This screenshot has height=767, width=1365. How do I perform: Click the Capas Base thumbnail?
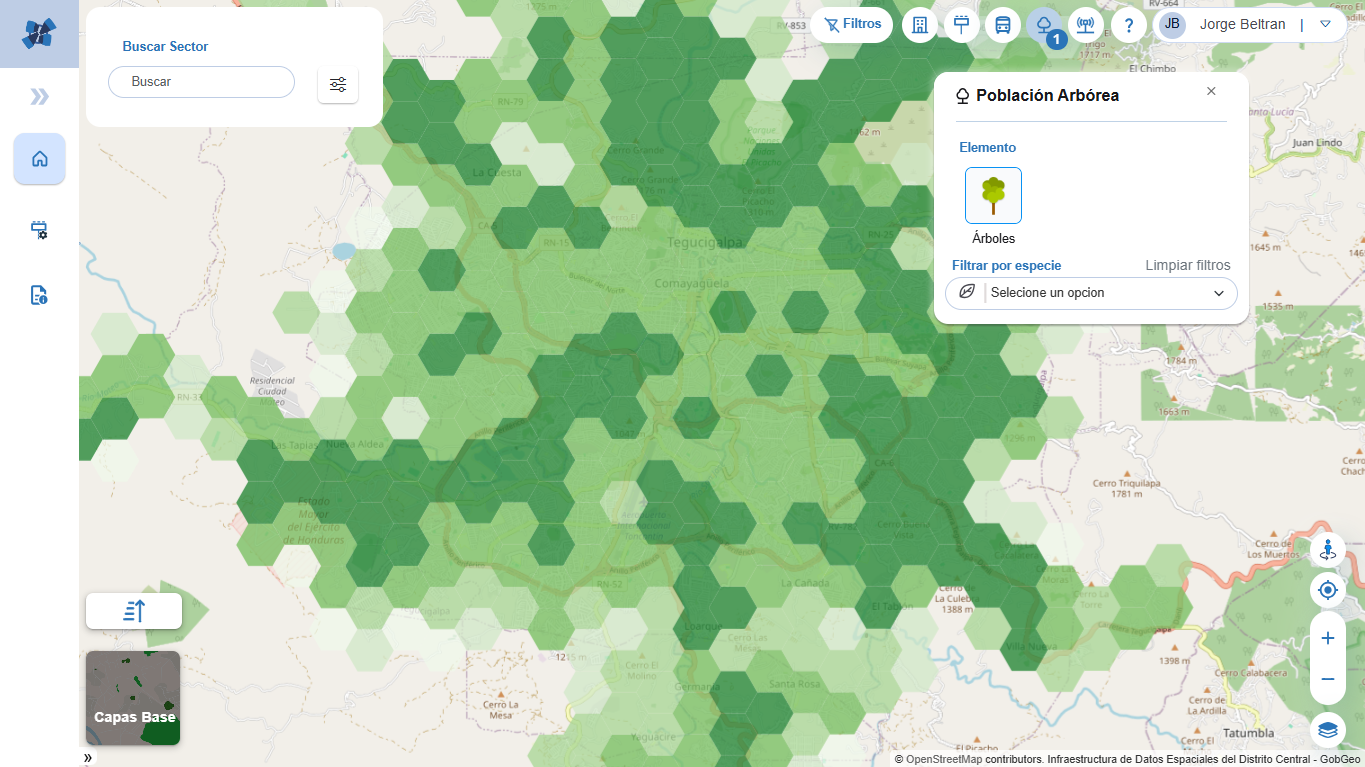pyautogui.click(x=133, y=698)
